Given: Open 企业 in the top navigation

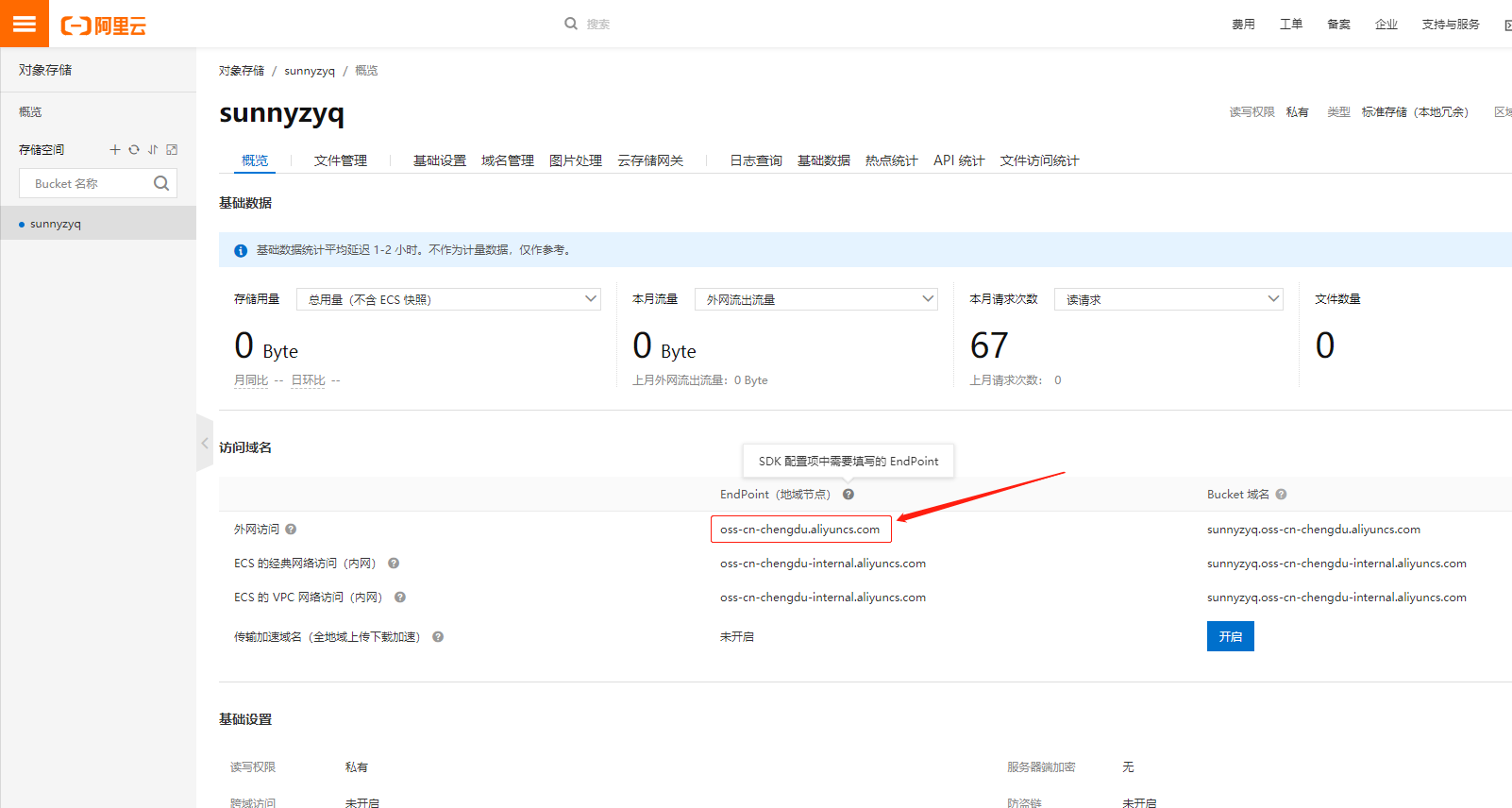Looking at the screenshot, I should [x=1386, y=25].
